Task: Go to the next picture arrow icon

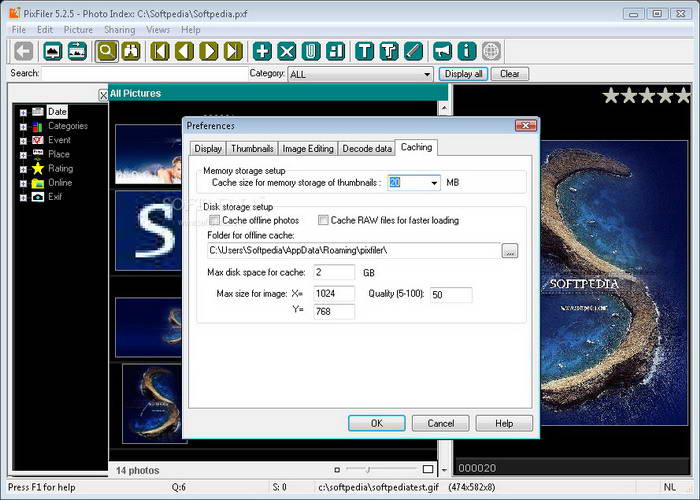Action: coord(210,51)
